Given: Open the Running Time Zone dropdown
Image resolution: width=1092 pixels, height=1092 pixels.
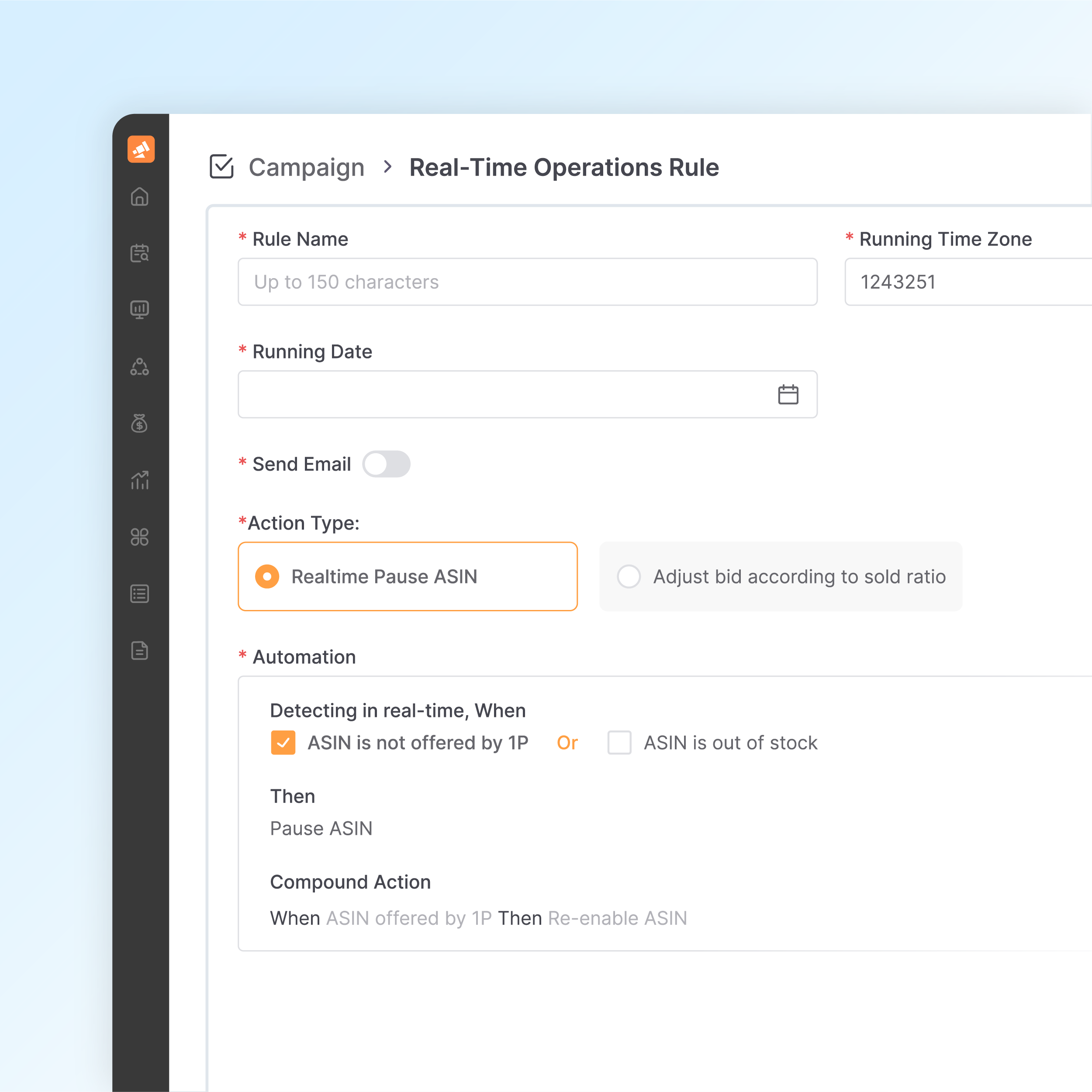Looking at the screenshot, I should coord(967,282).
